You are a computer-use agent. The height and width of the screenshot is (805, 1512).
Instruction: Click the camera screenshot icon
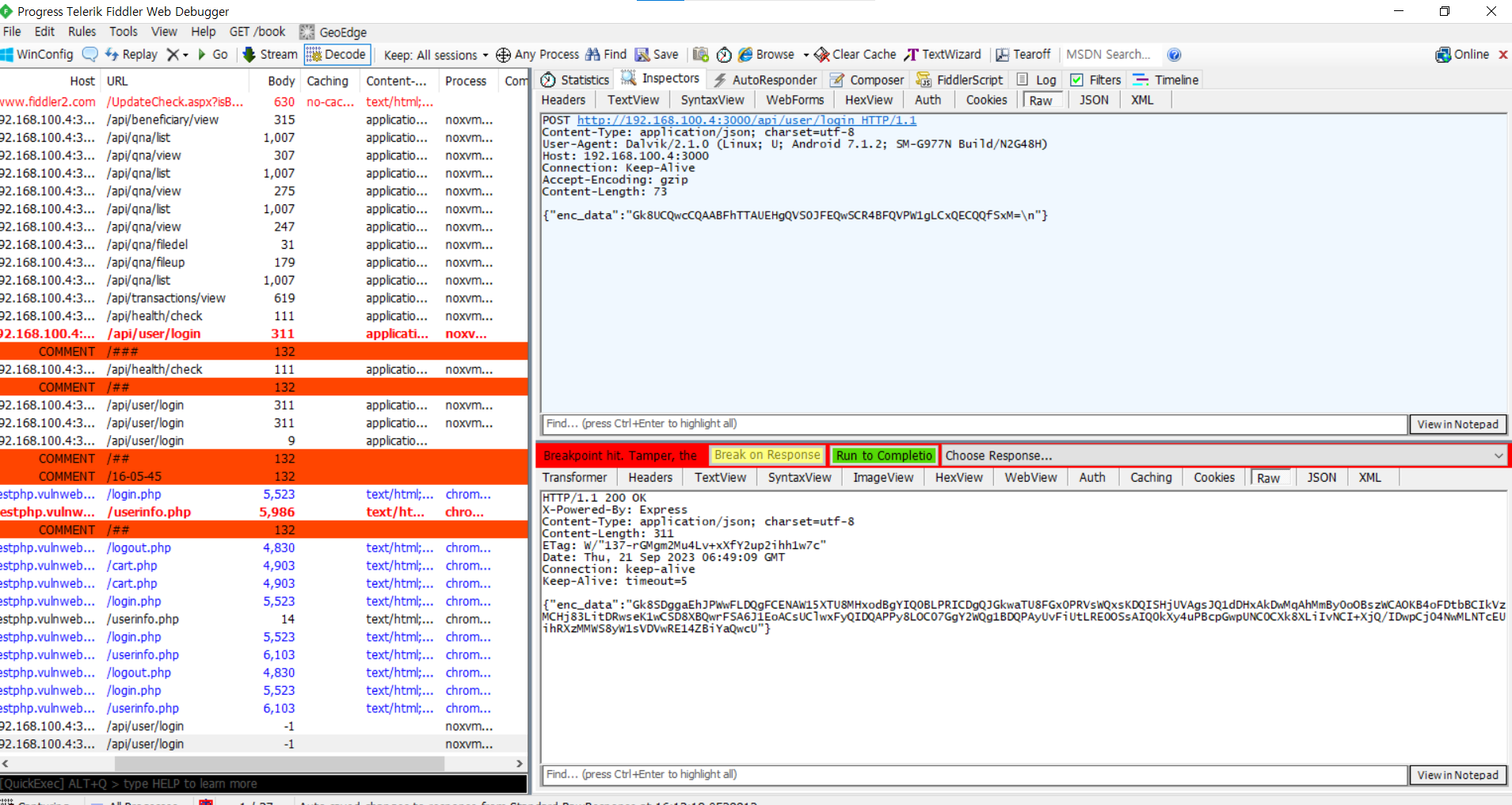700,55
